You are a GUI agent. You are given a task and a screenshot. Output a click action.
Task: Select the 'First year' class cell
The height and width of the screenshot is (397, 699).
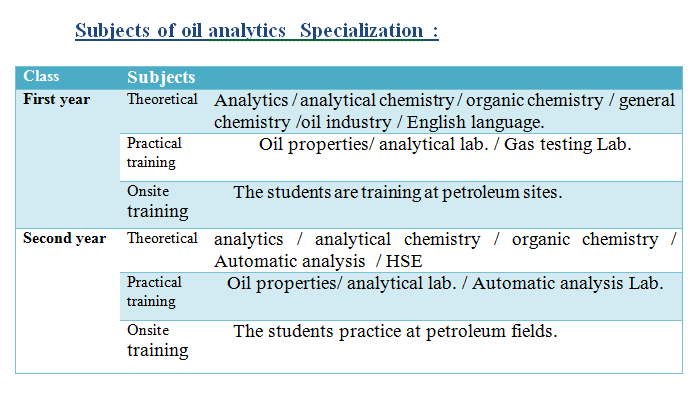57,99
